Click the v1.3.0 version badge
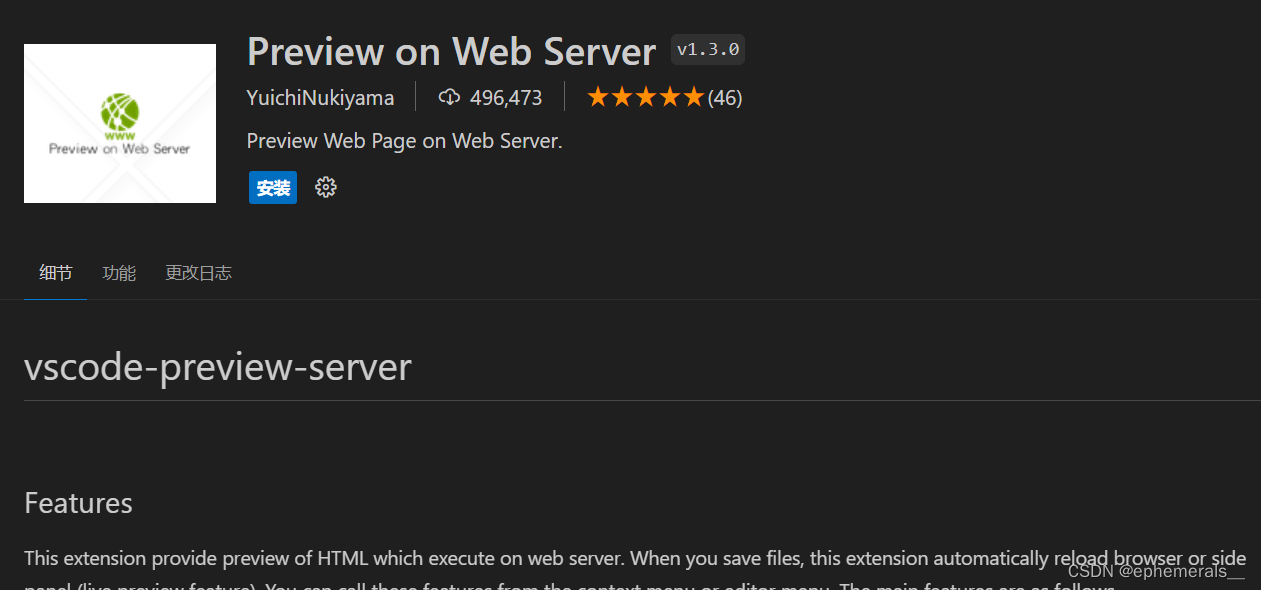 (x=708, y=50)
